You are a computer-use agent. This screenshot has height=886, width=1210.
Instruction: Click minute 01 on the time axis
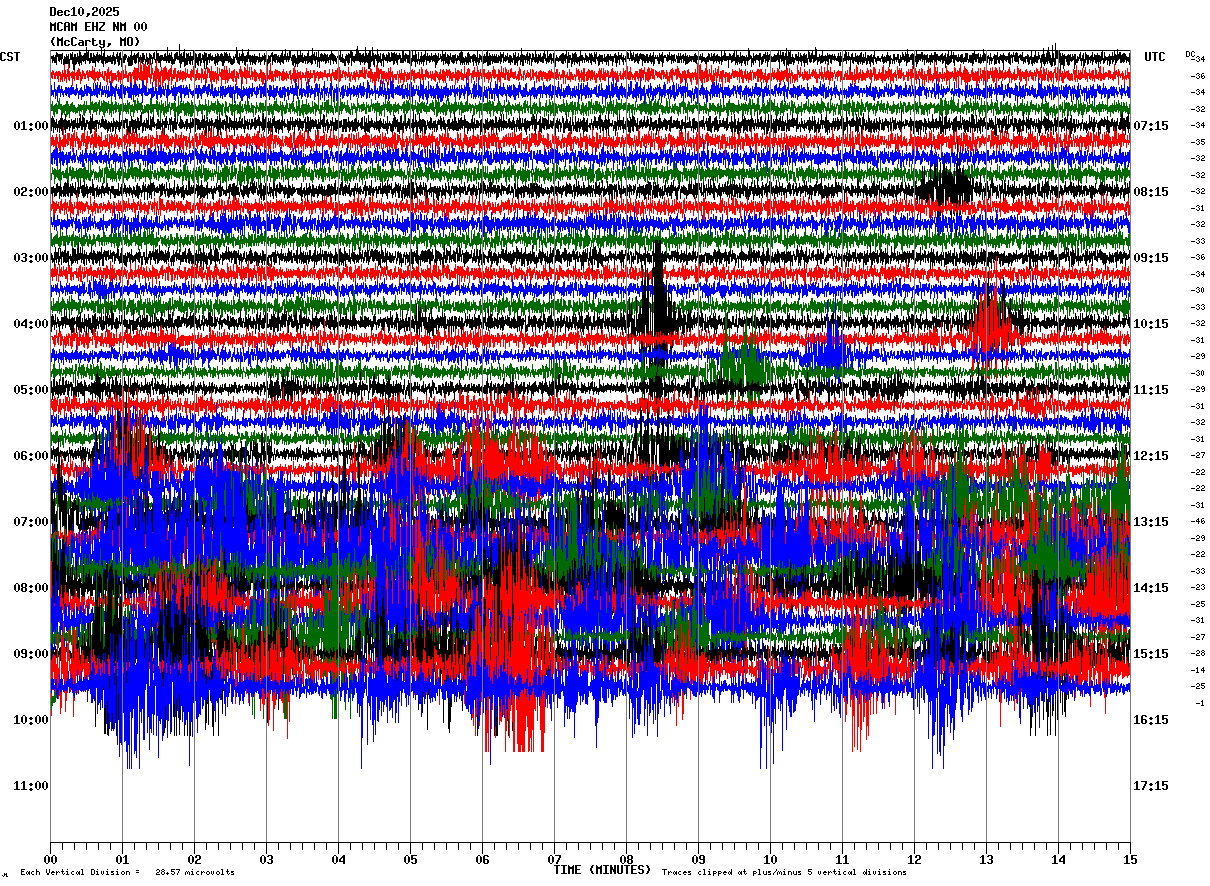pyautogui.click(x=122, y=859)
